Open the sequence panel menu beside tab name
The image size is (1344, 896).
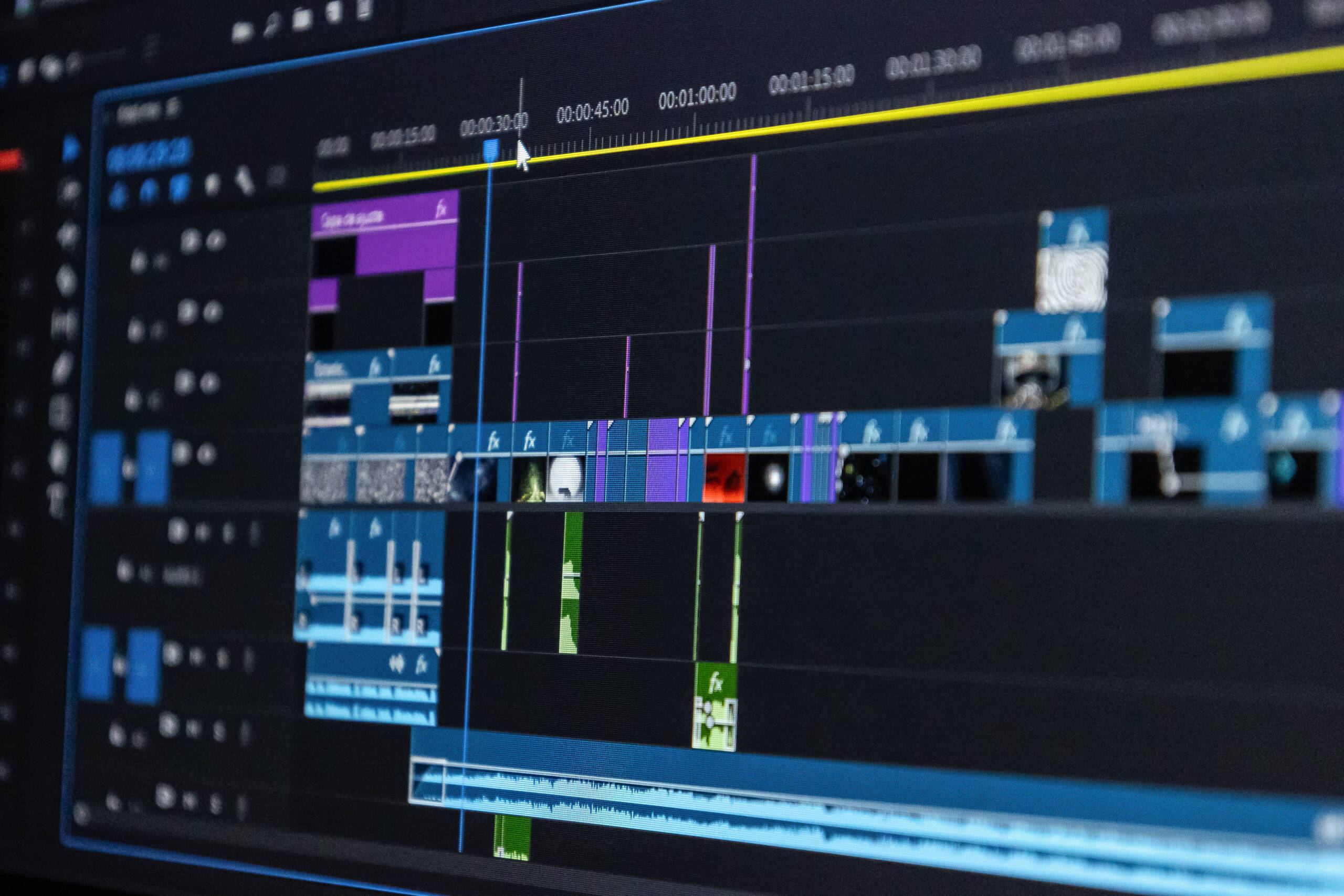(173, 107)
